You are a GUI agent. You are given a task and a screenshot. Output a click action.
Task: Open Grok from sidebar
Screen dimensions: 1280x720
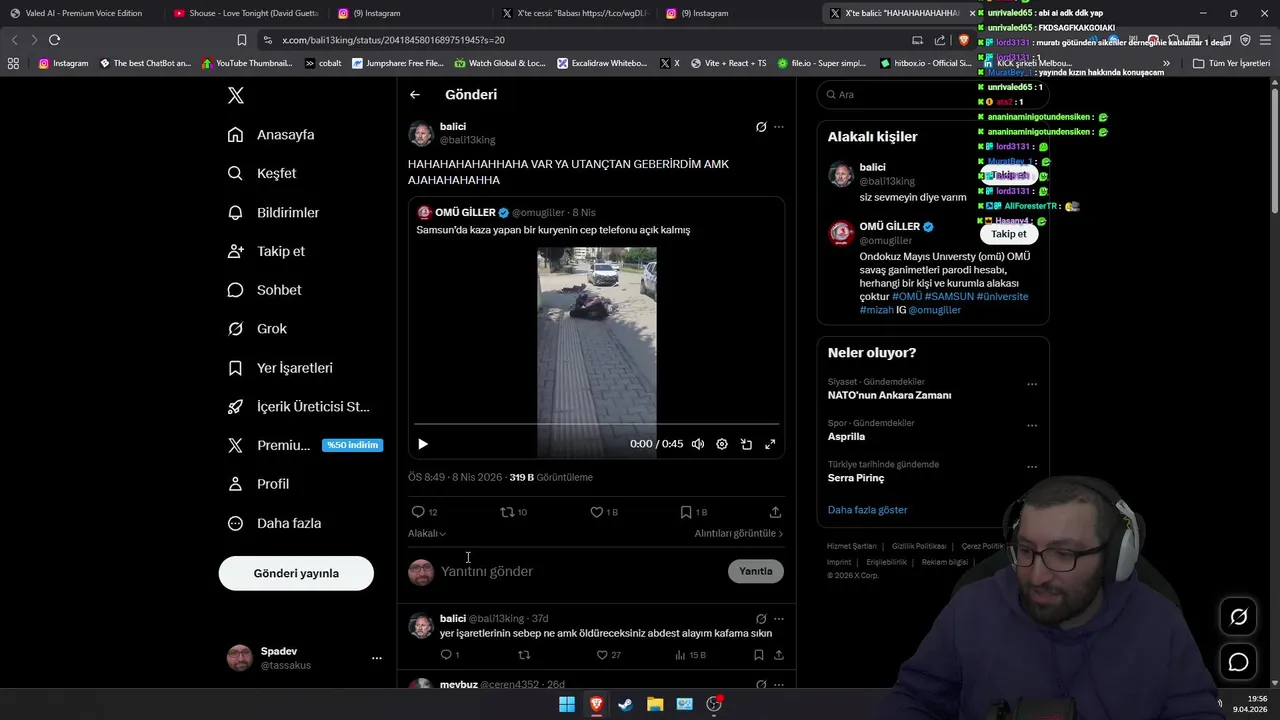(x=257, y=329)
